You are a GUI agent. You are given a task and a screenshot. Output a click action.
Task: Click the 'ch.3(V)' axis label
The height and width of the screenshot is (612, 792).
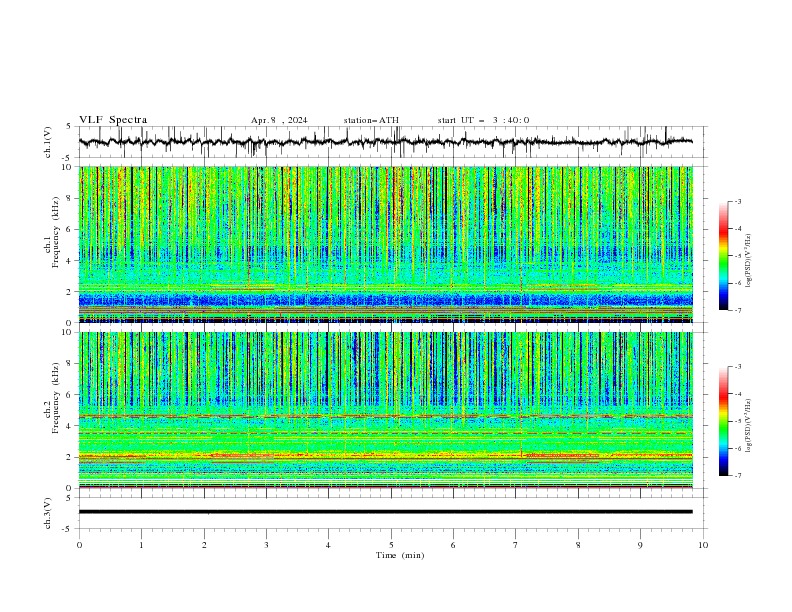(x=48, y=513)
